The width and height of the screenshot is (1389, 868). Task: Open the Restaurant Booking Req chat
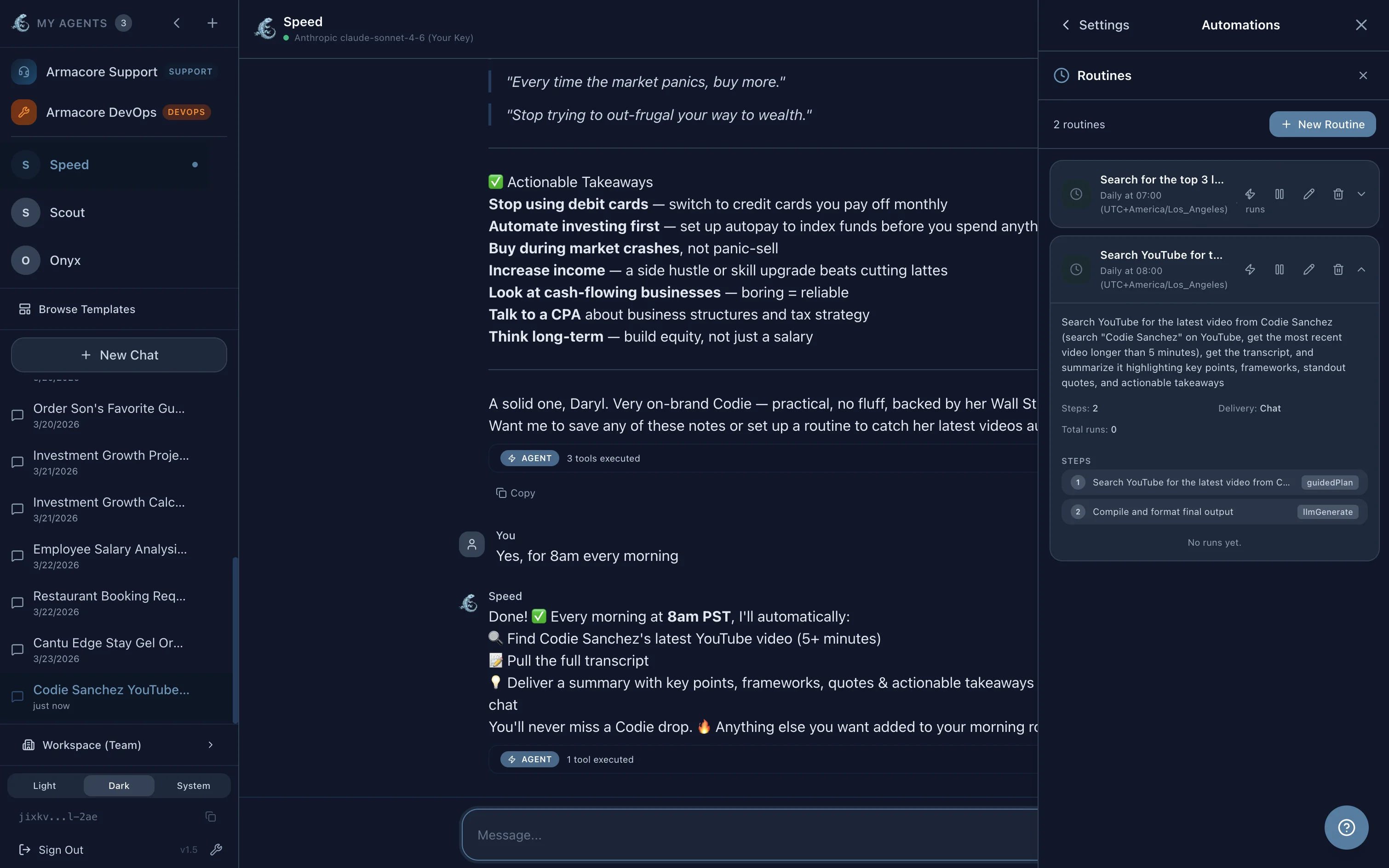(x=109, y=596)
